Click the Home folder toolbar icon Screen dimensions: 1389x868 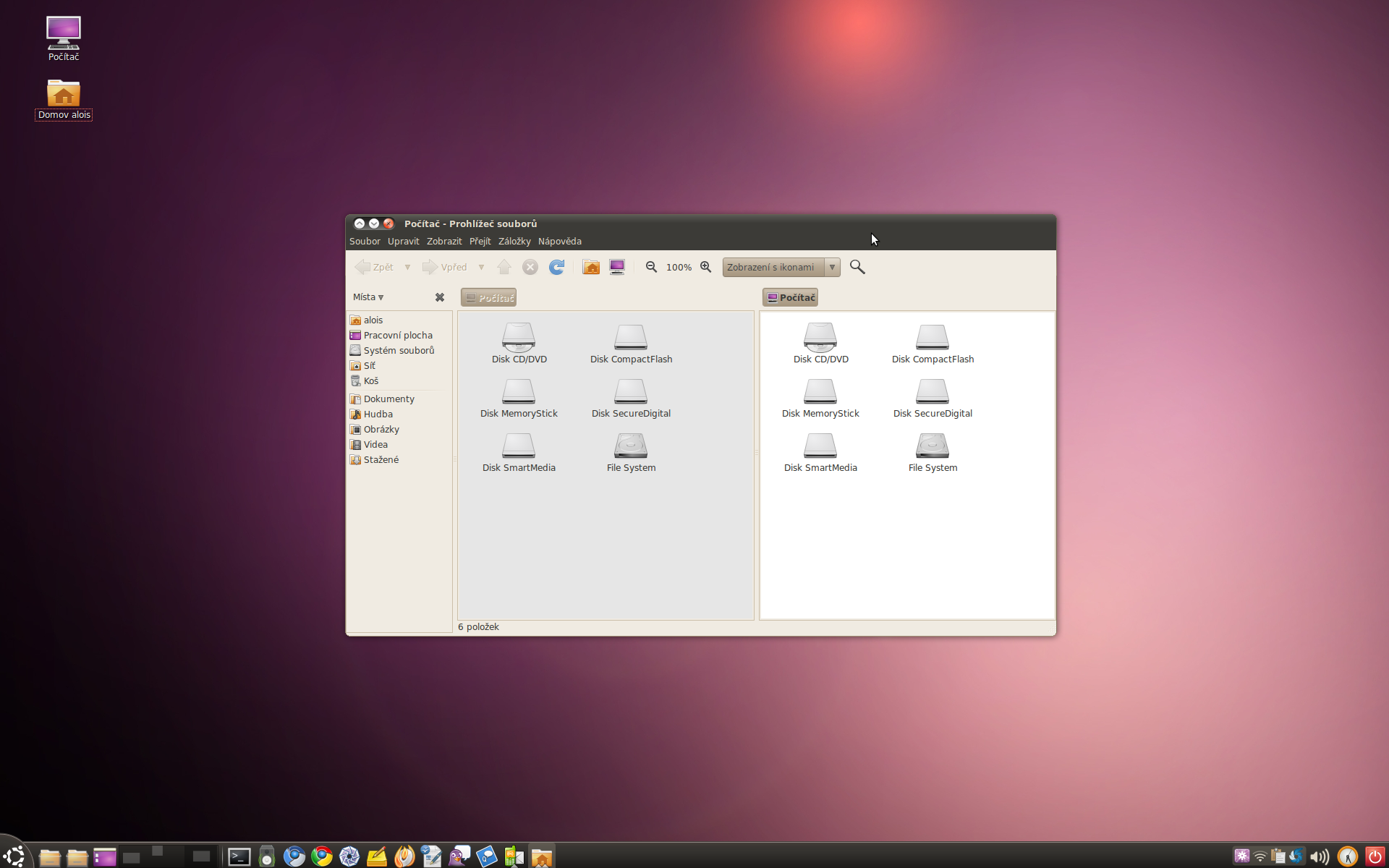[x=591, y=267]
